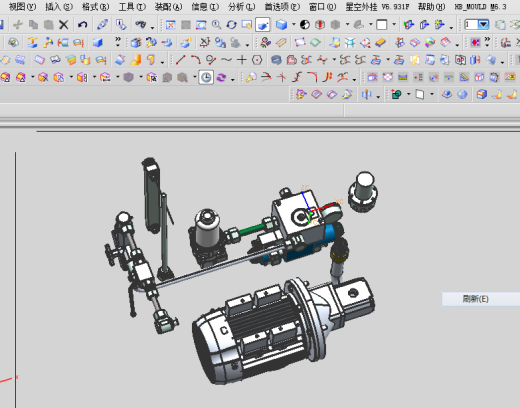The height and width of the screenshot is (408, 520).
Task: Open the work layer combo box arrow
Action: click(483, 24)
